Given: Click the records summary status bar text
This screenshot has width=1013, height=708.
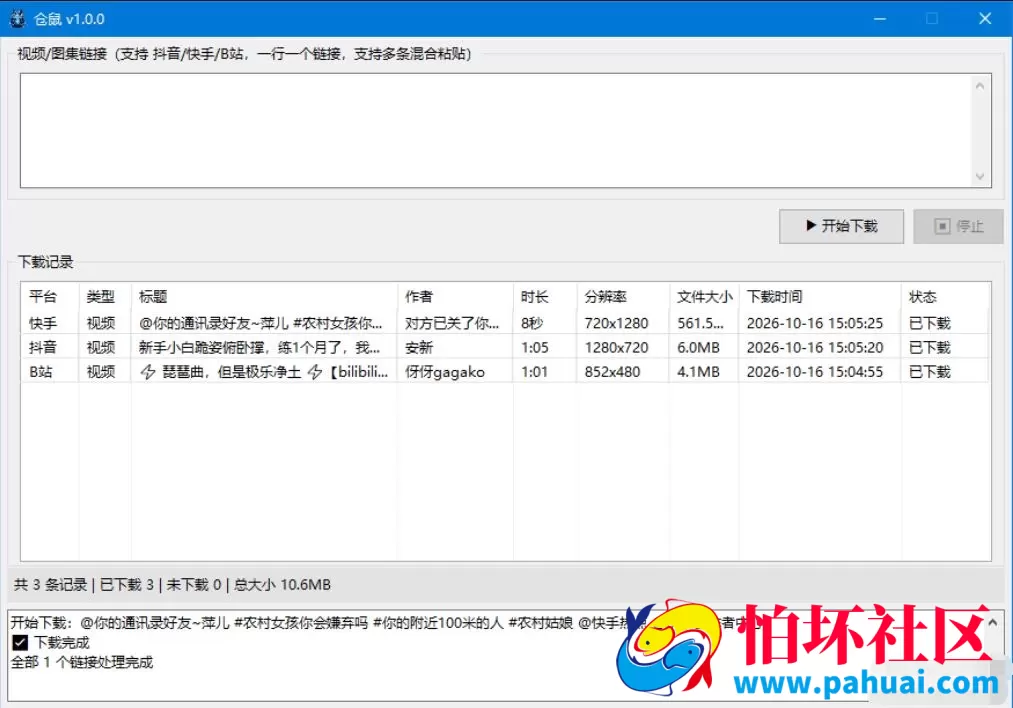Looking at the screenshot, I should (172, 585).
